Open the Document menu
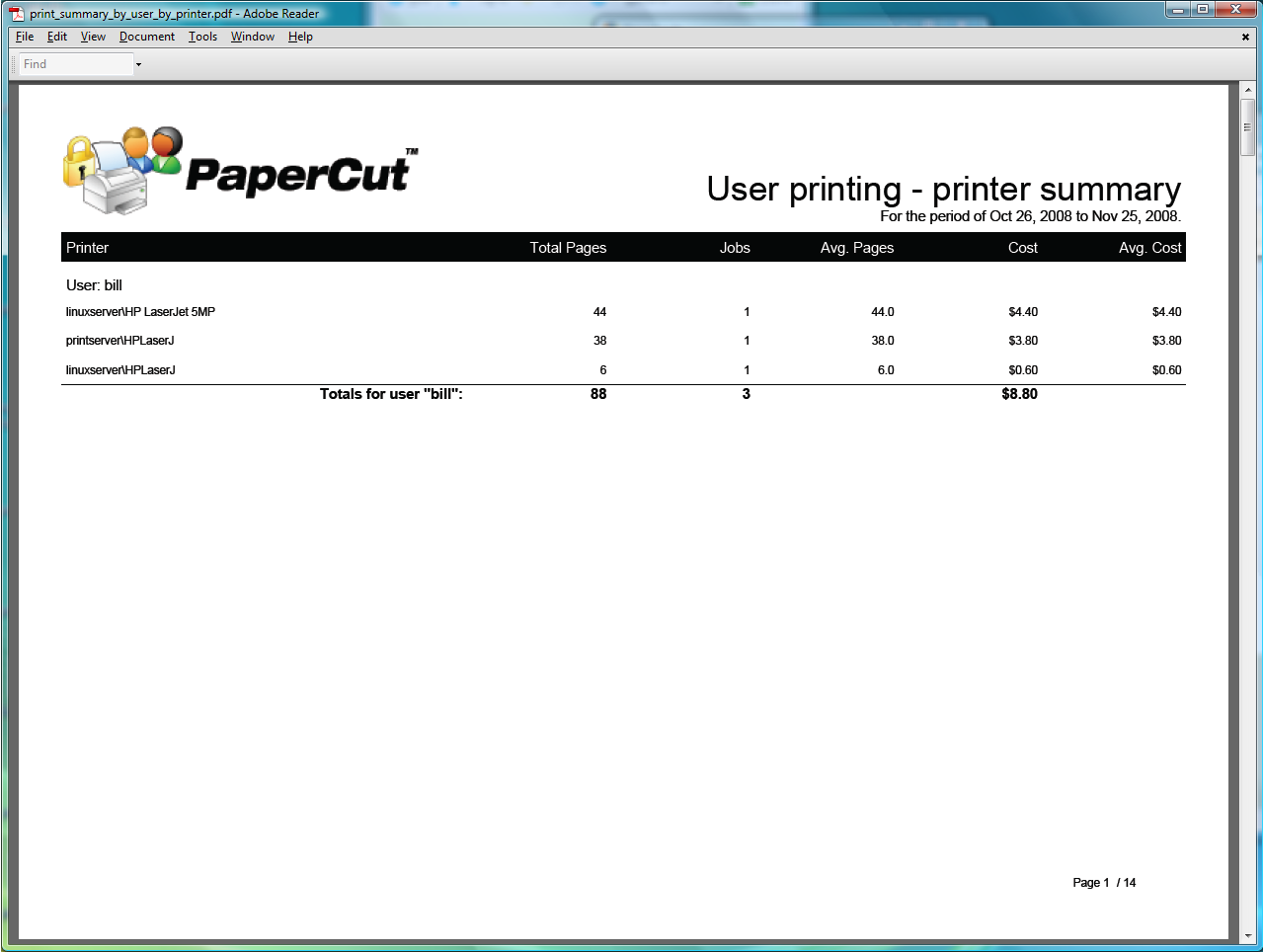Viewport: 1263px width, 952px height. [x=147, y=37]
